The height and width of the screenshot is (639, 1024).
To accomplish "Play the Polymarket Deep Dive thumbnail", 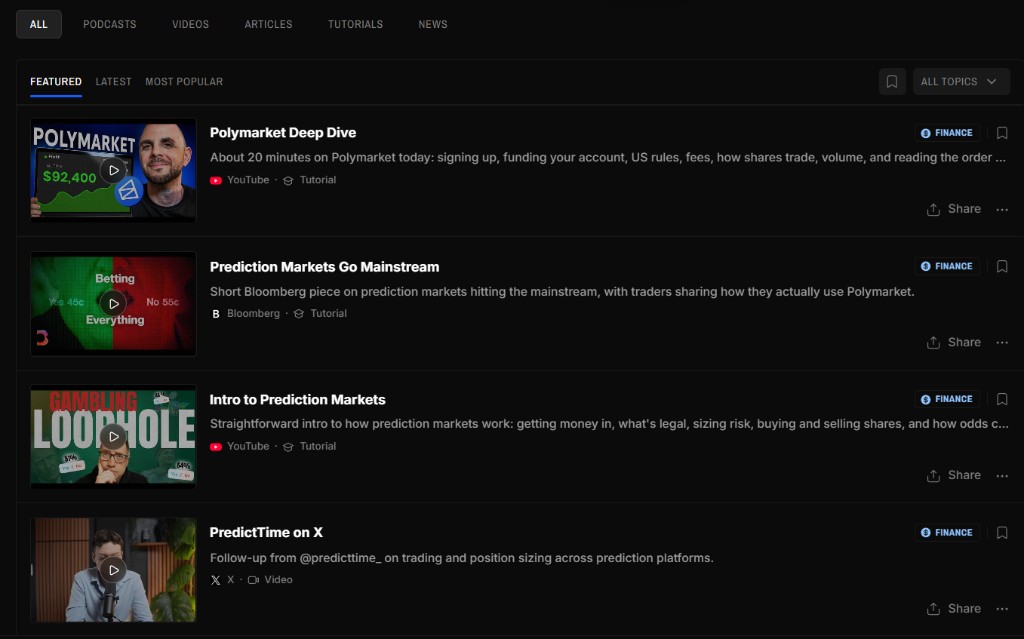I will 114,170.
